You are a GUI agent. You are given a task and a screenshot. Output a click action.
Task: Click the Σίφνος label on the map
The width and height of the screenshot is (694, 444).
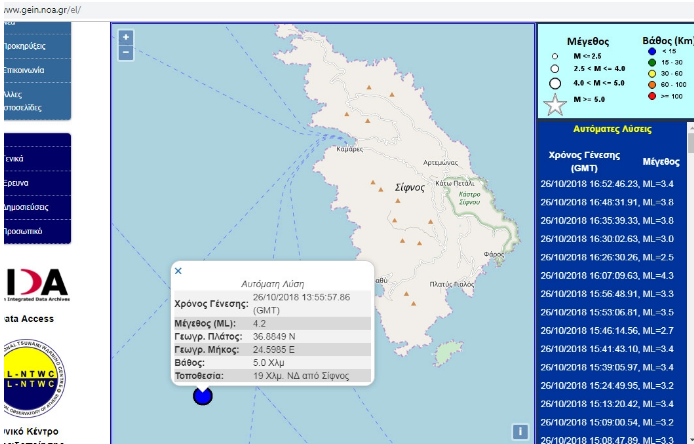[x=410, y=187]
